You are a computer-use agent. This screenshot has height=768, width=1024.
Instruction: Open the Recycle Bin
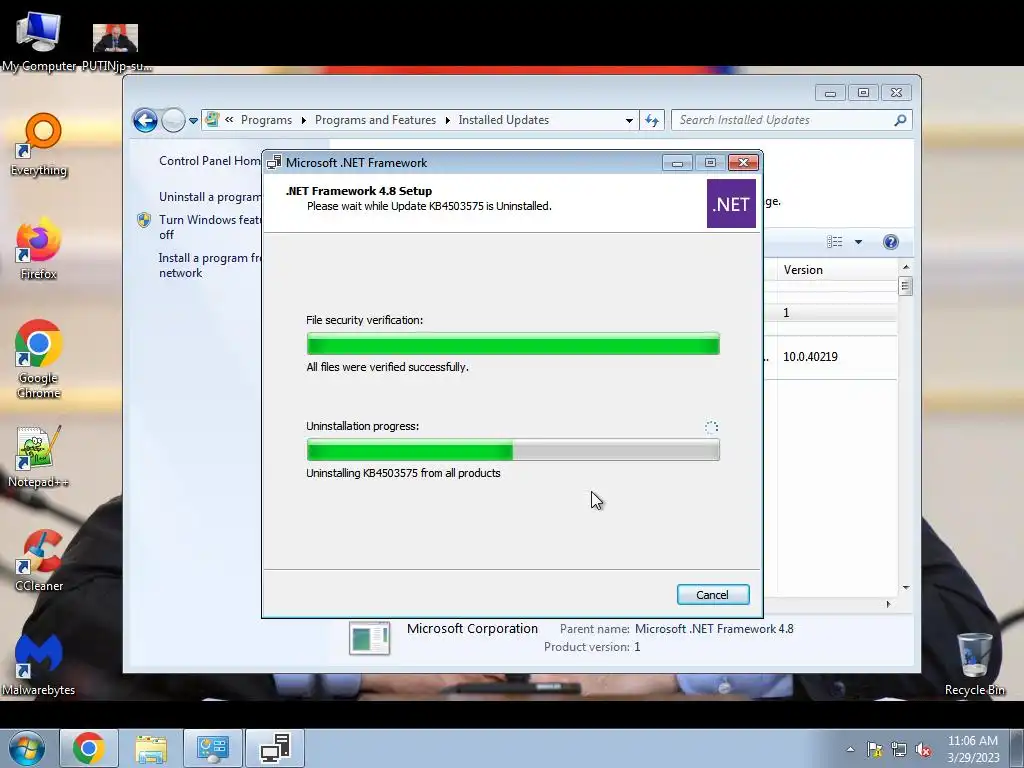tap(974, 665)
